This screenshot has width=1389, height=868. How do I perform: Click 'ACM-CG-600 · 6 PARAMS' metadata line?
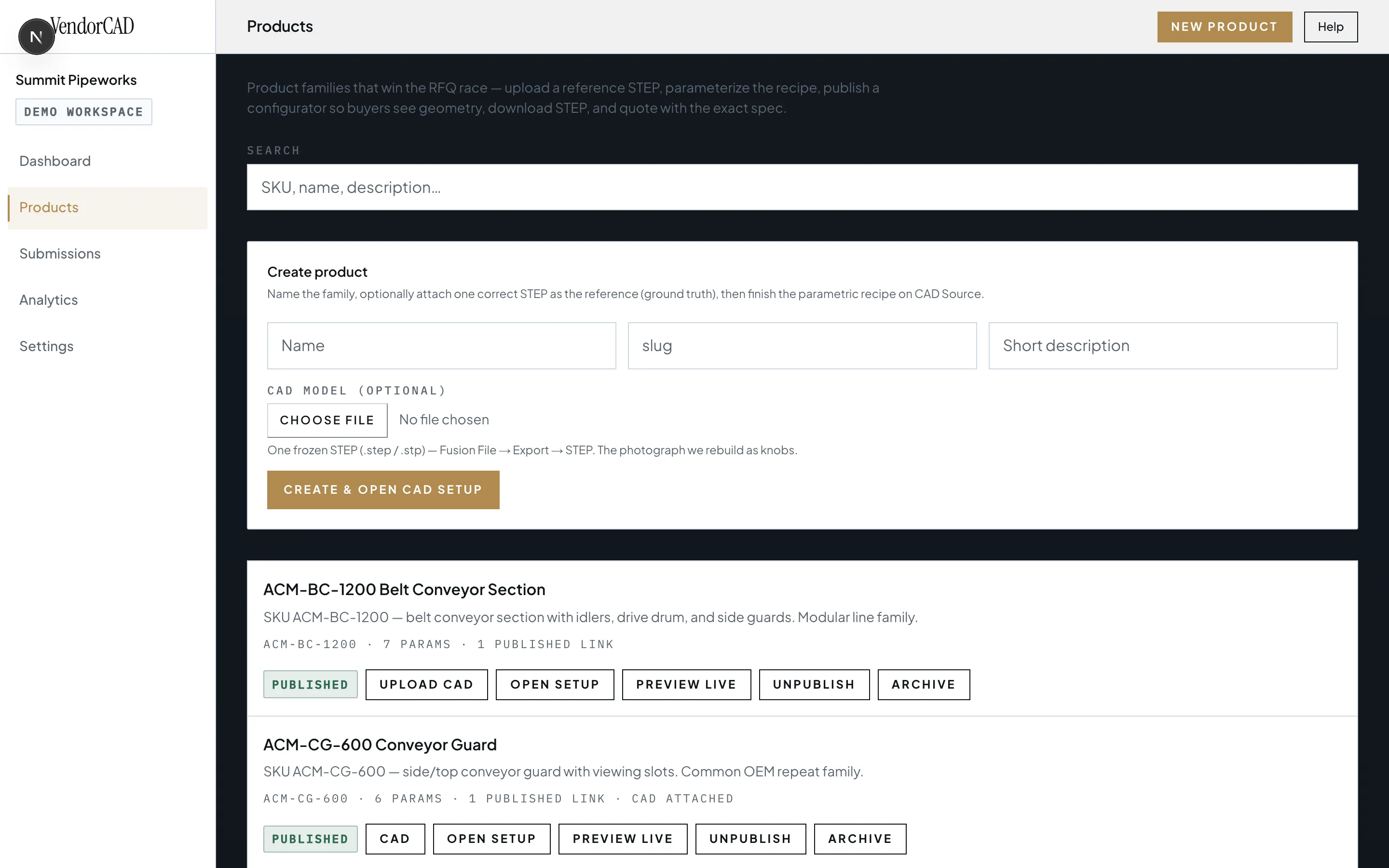point(498,799)
